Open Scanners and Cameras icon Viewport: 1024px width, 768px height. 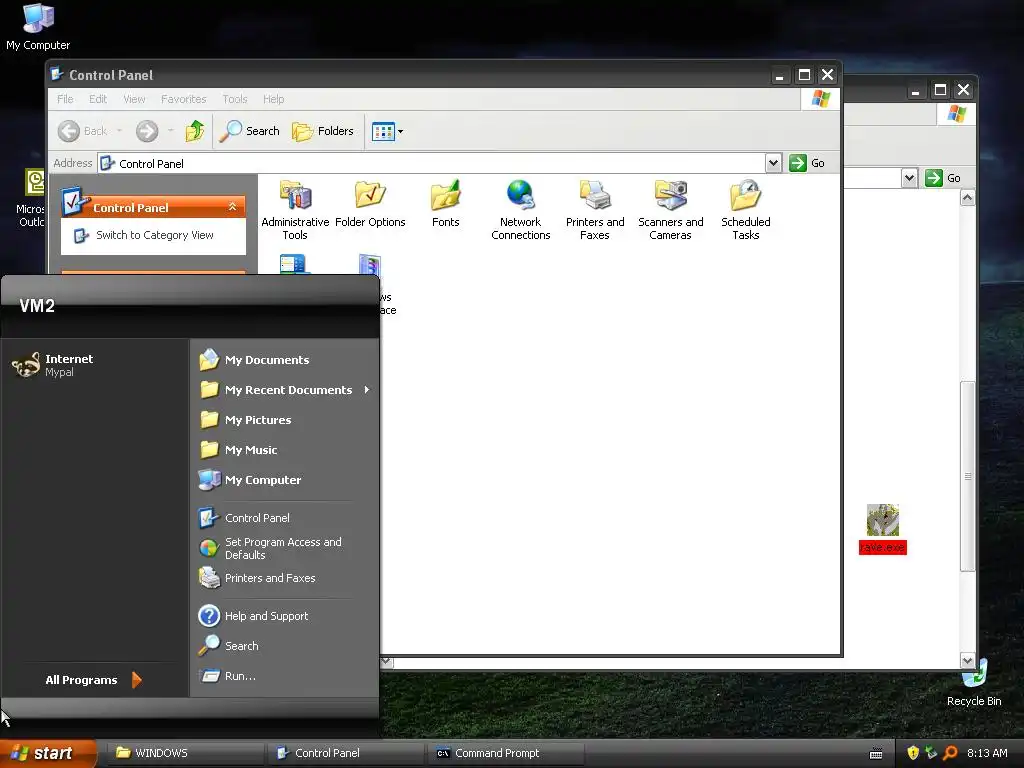[x=671, y=210]
